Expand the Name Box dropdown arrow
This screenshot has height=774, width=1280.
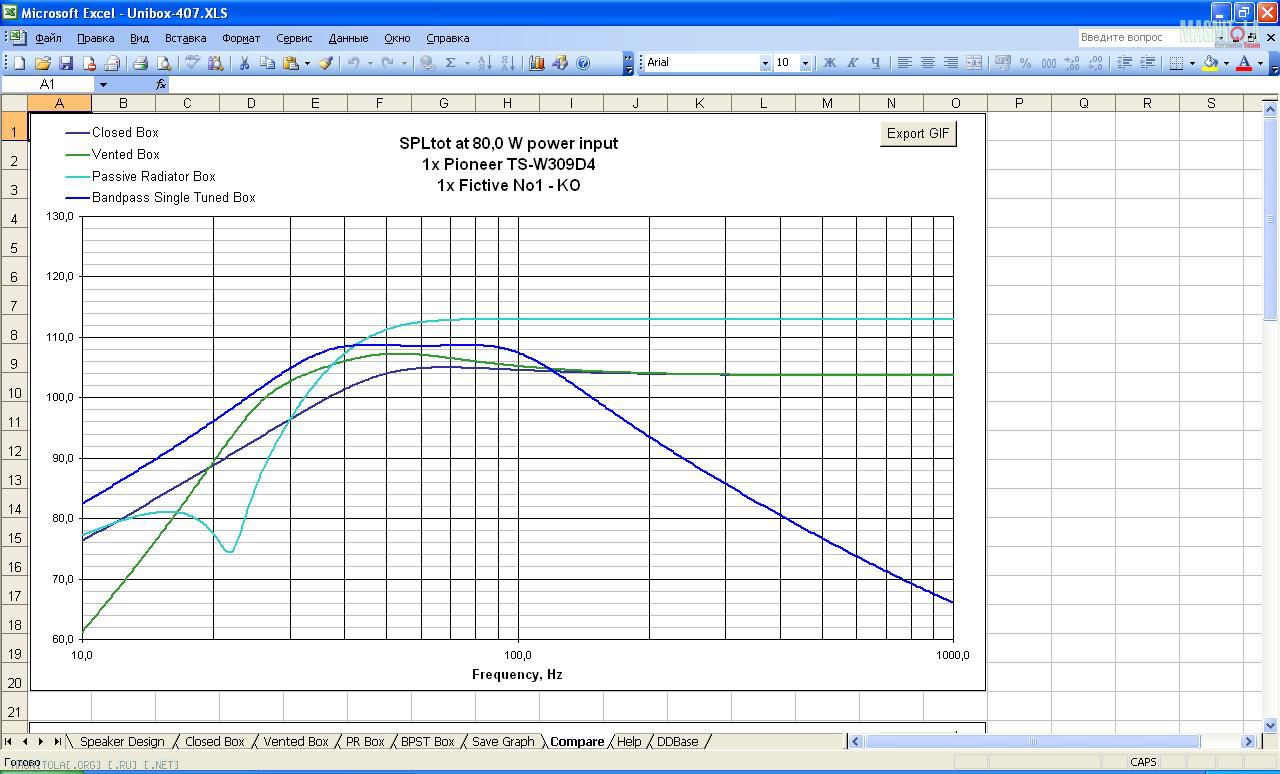102,85
